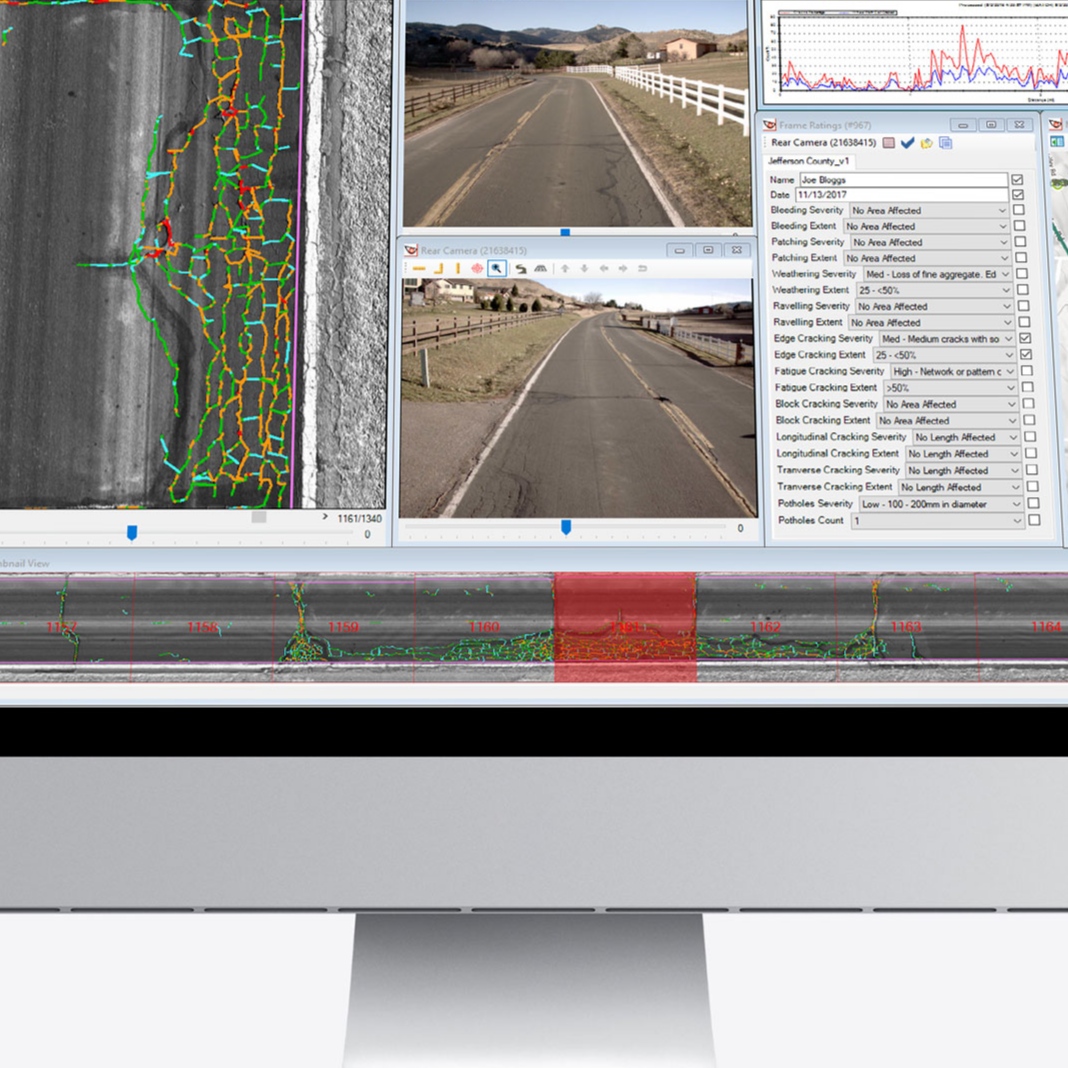Click the perspective view icon in Rear Camera toolbar
The image size is (1068, 1068).
click(541, 269)
